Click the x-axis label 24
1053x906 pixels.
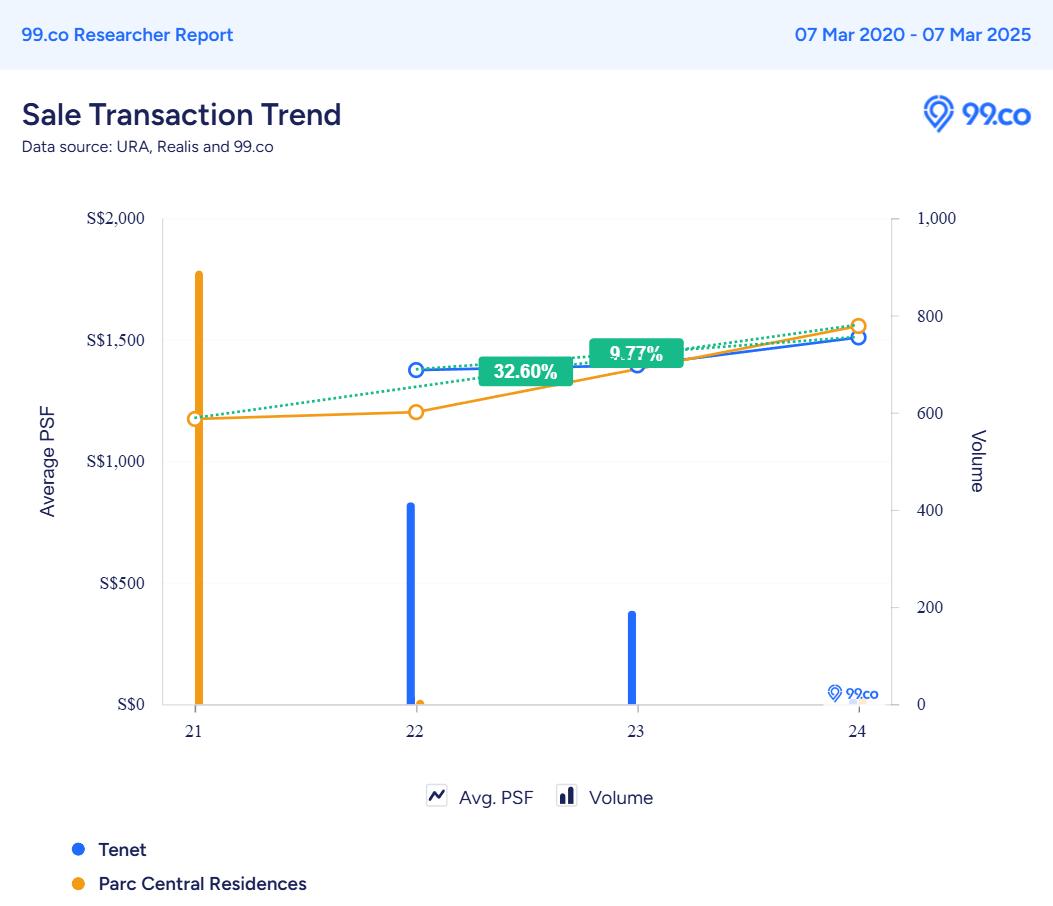857,731
